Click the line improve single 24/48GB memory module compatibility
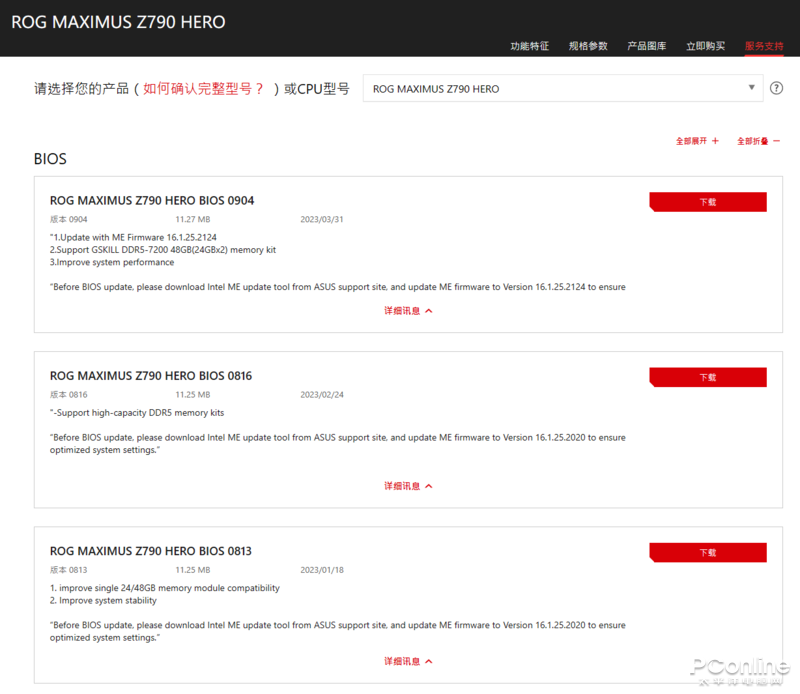 coord(164,588)
